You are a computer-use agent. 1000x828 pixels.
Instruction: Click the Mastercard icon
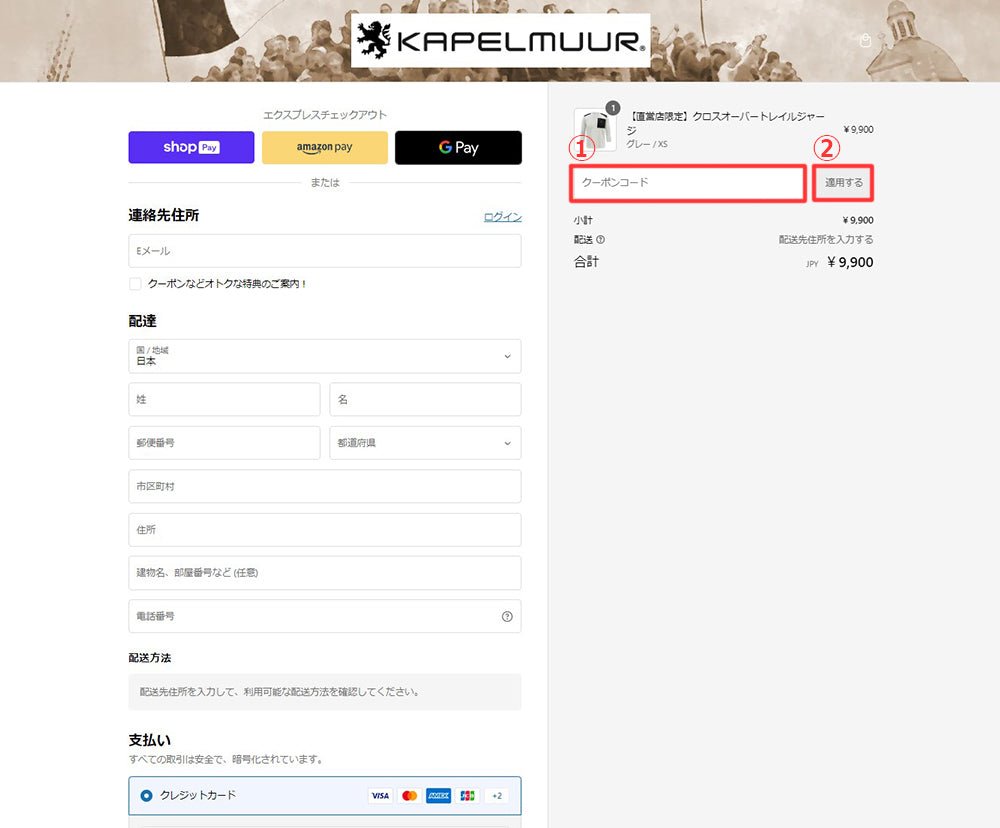(x=409, y=795)
